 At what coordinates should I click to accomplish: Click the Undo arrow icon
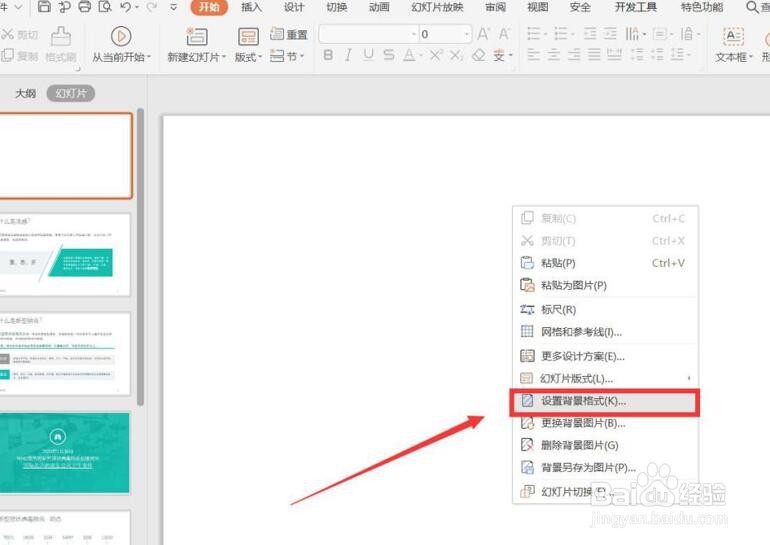pos(125,6)
